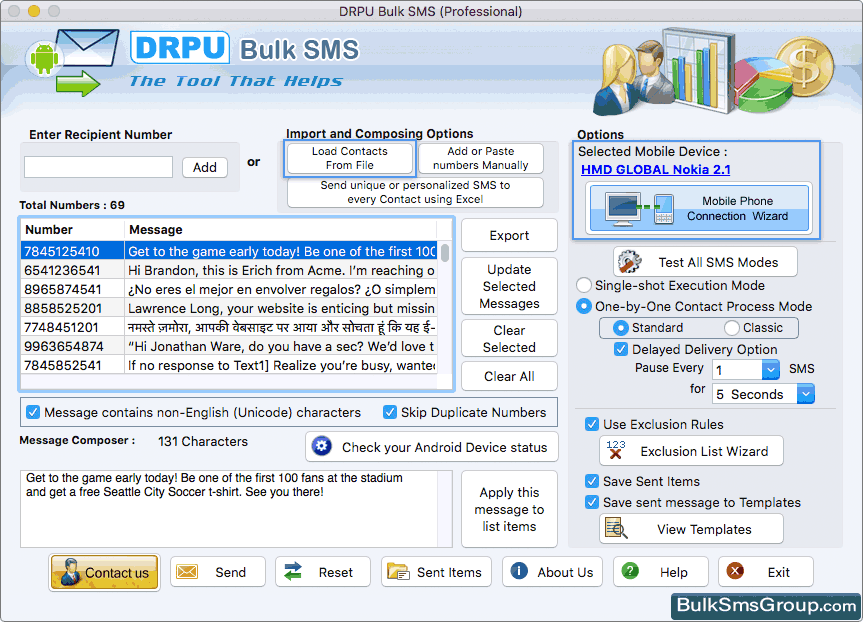This screenshot has width=863, height=622.
Task: Toggle Save sent message to Templates checkbox
Action: tap(592, 502)
